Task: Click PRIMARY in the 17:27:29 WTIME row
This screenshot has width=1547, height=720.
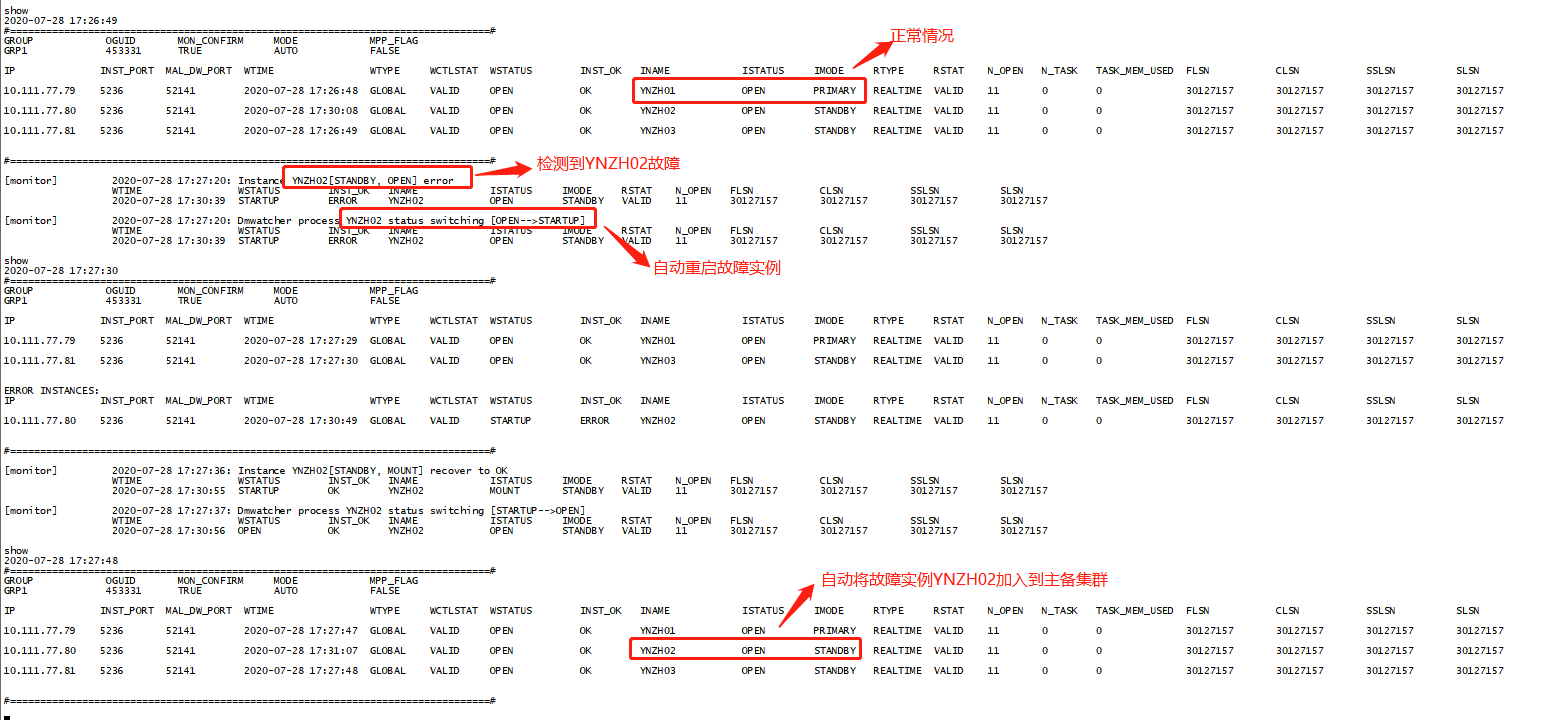Action: tap(835, 341)
